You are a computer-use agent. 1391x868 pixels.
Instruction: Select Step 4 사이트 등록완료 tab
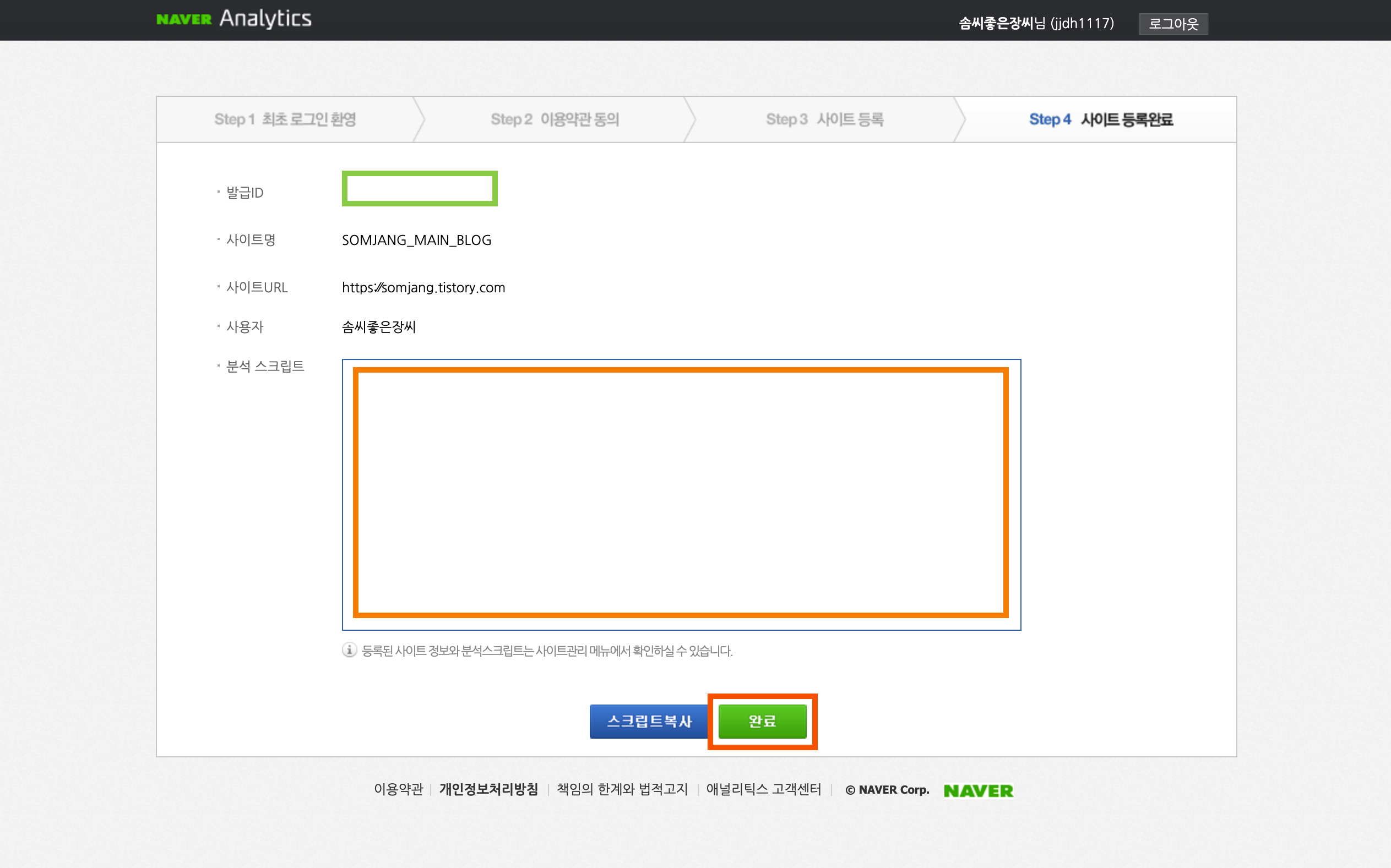(1101, 119)
